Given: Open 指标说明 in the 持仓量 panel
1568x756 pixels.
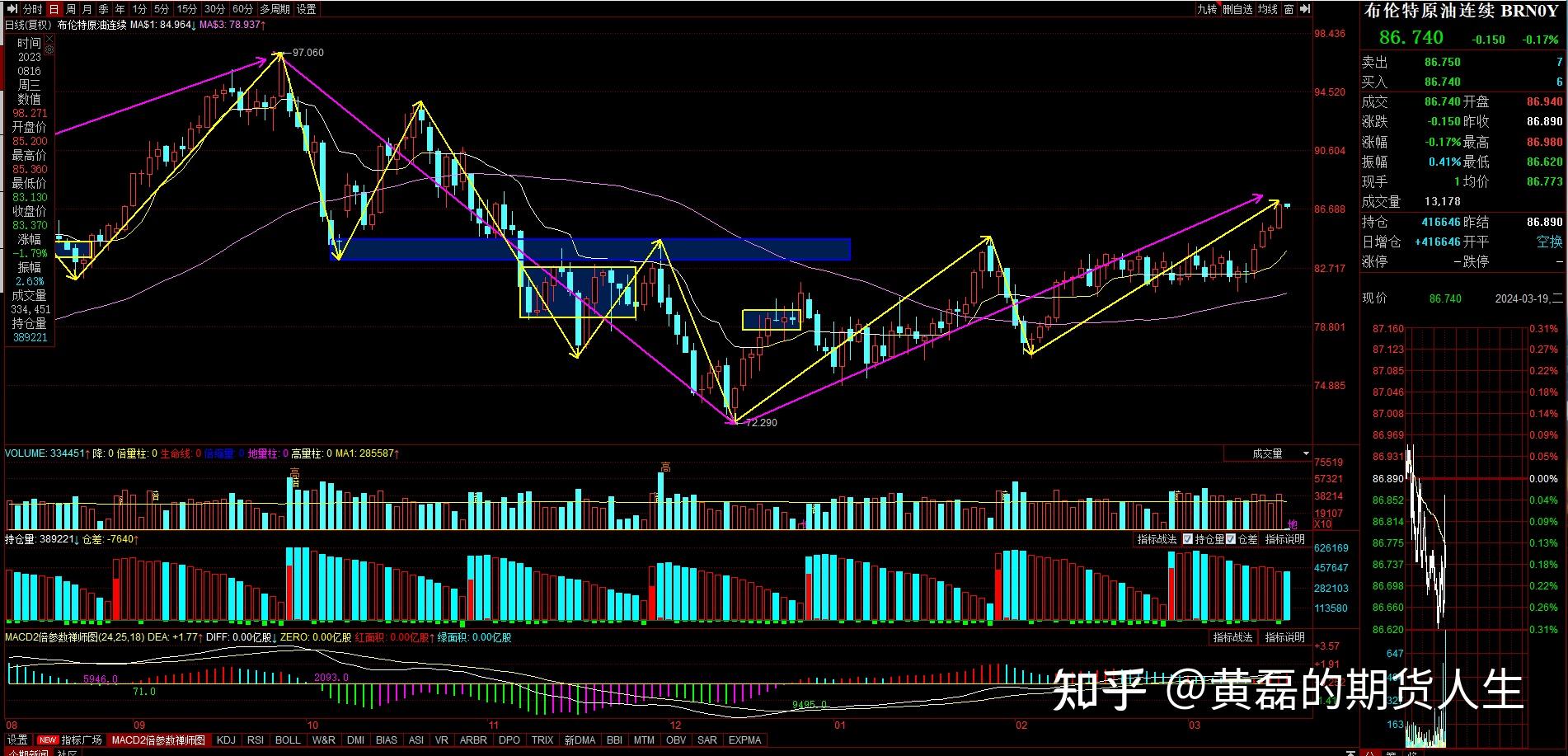Looking at the screenshot, I should [1285, 539].
